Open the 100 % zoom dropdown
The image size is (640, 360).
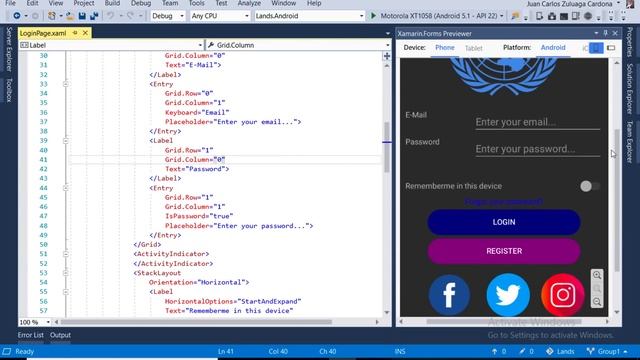point(35,322)
